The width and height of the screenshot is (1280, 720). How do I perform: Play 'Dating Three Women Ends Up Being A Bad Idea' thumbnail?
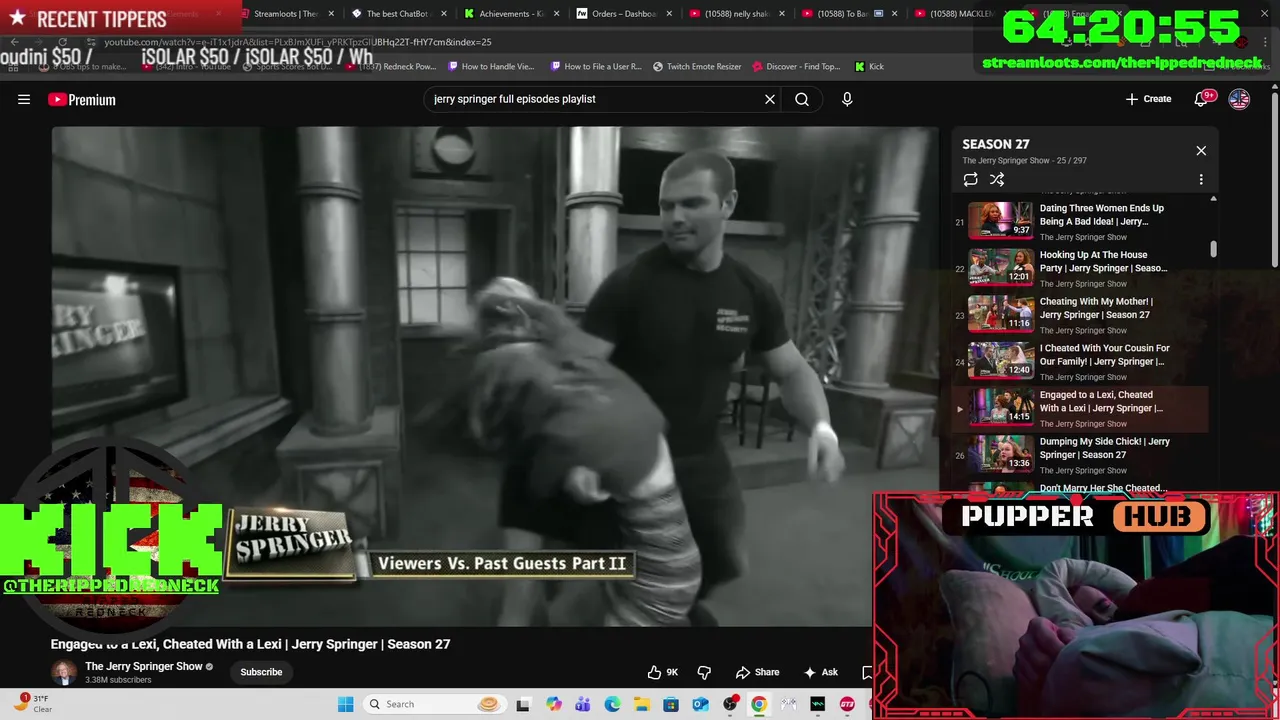(x=1001, y=219)
